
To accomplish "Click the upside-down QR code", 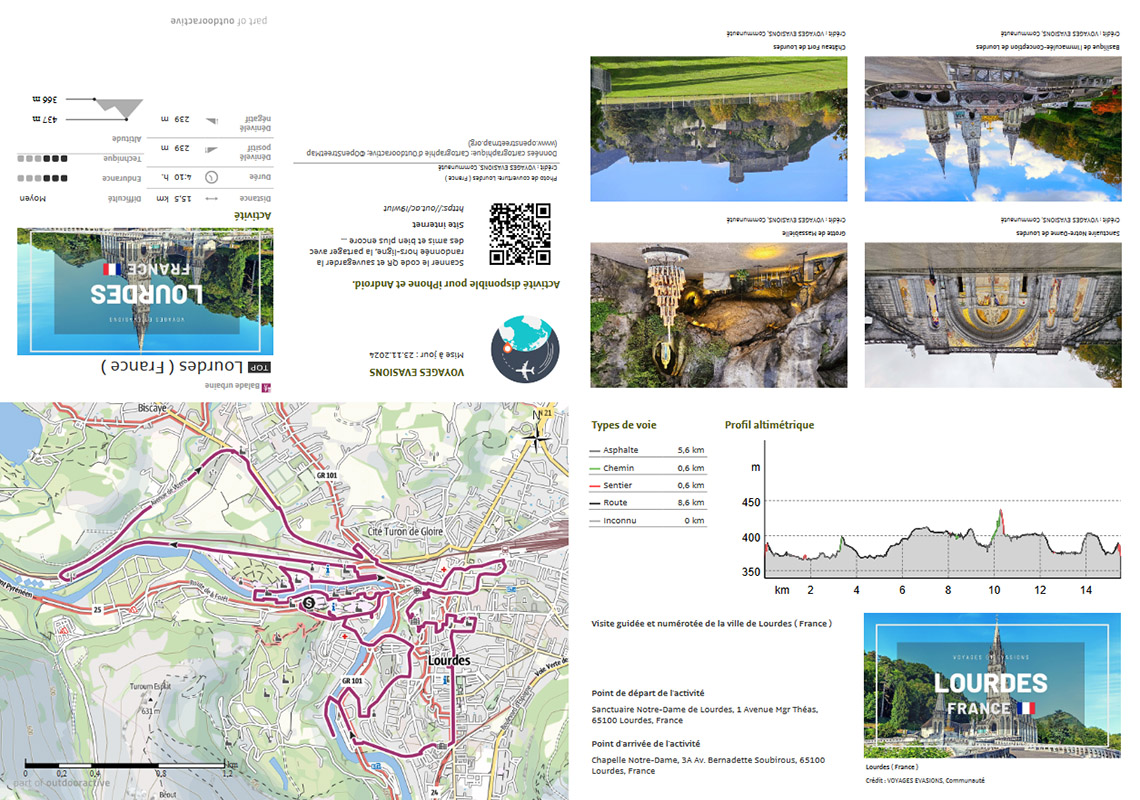I will (x=520, y=233).
